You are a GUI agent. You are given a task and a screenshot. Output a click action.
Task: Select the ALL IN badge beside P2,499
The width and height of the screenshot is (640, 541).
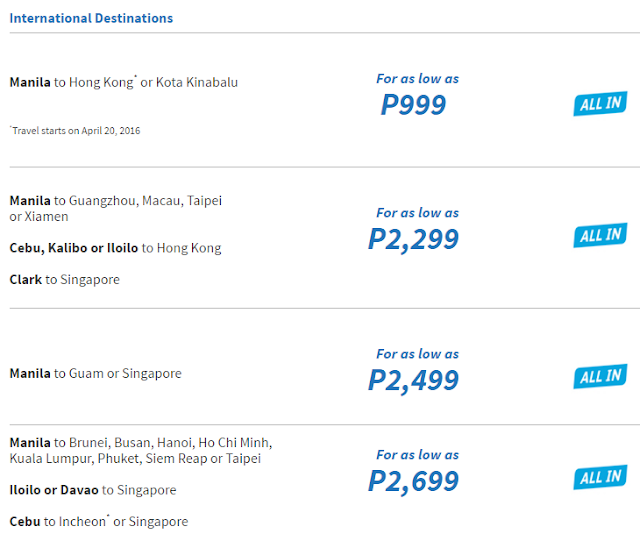tap(600, 376)
